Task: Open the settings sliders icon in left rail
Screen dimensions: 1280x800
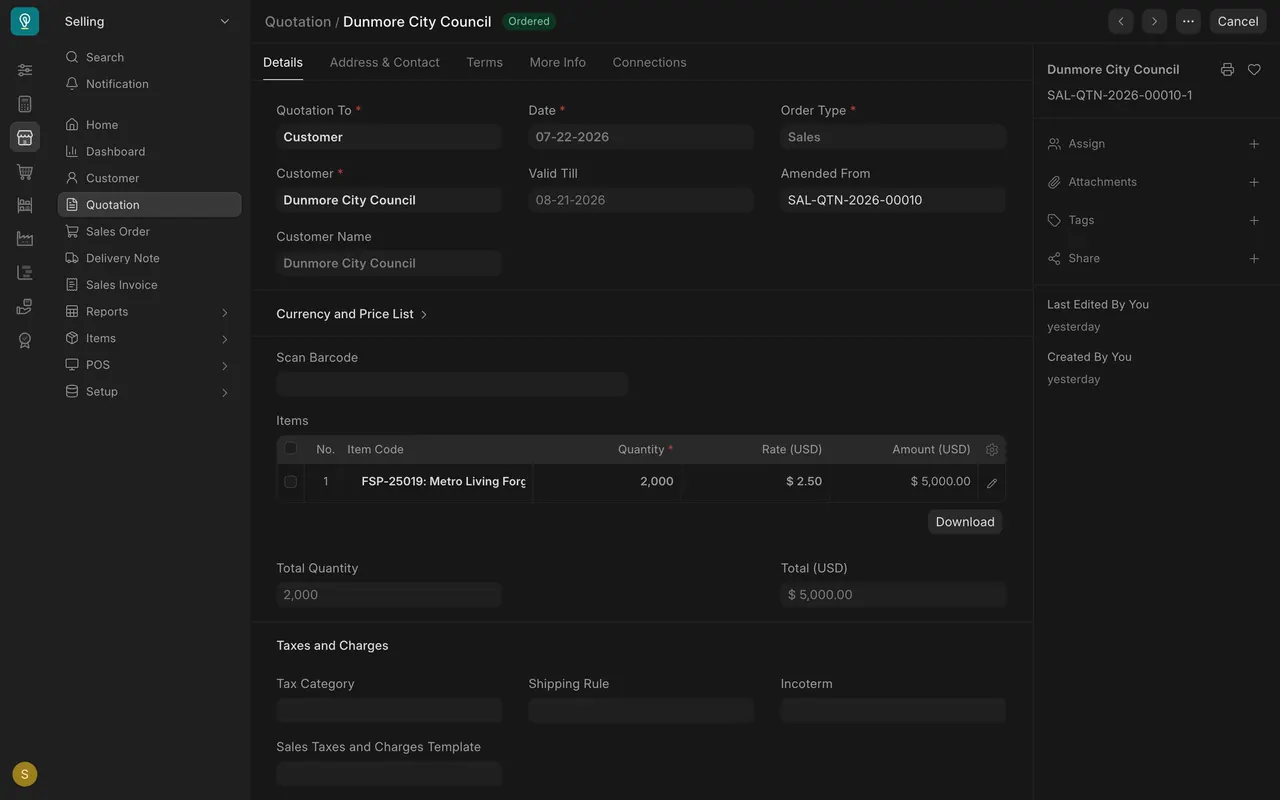Action: (x=25, y=70)
